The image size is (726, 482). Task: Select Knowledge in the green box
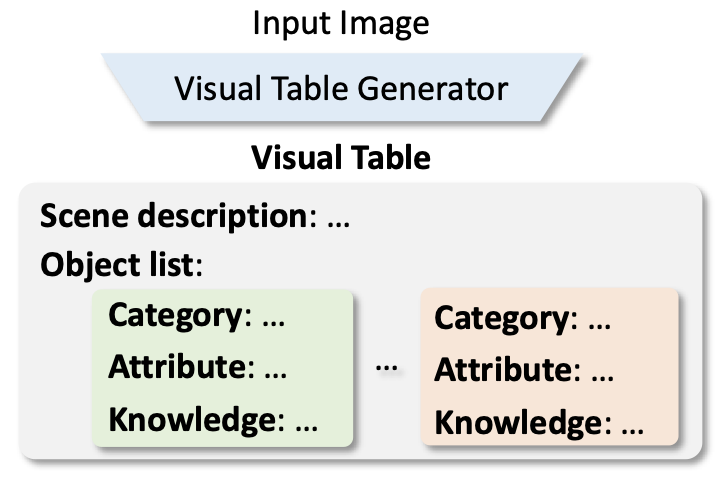tap(193, 419)
